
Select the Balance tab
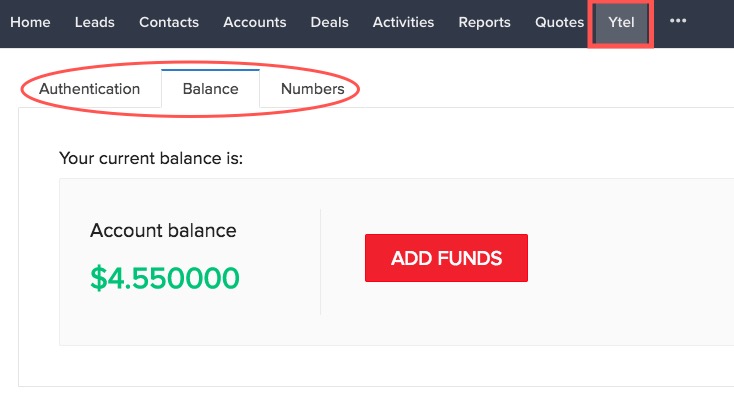[210, 89]
